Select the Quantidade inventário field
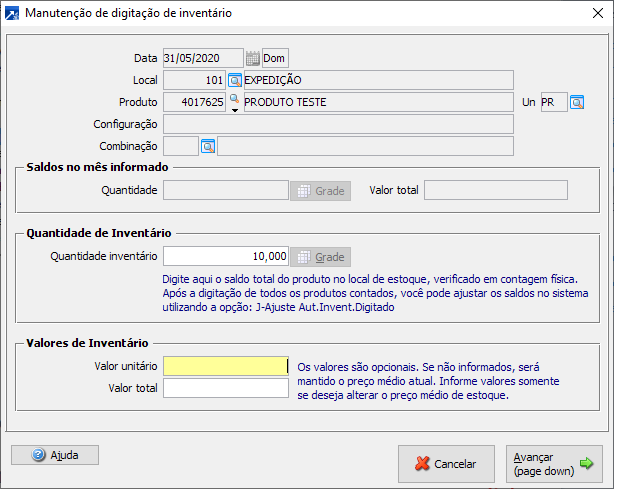Screen dimensions: 618x491 coord(225,256)
